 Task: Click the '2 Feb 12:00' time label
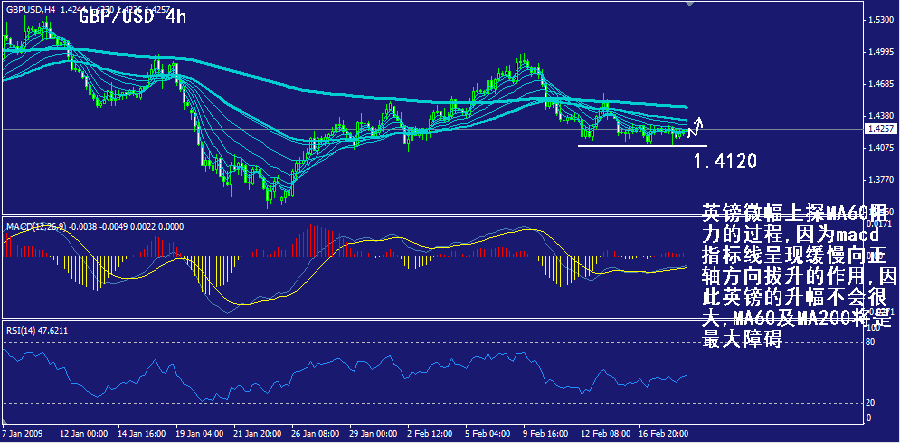tap(429, 432)
